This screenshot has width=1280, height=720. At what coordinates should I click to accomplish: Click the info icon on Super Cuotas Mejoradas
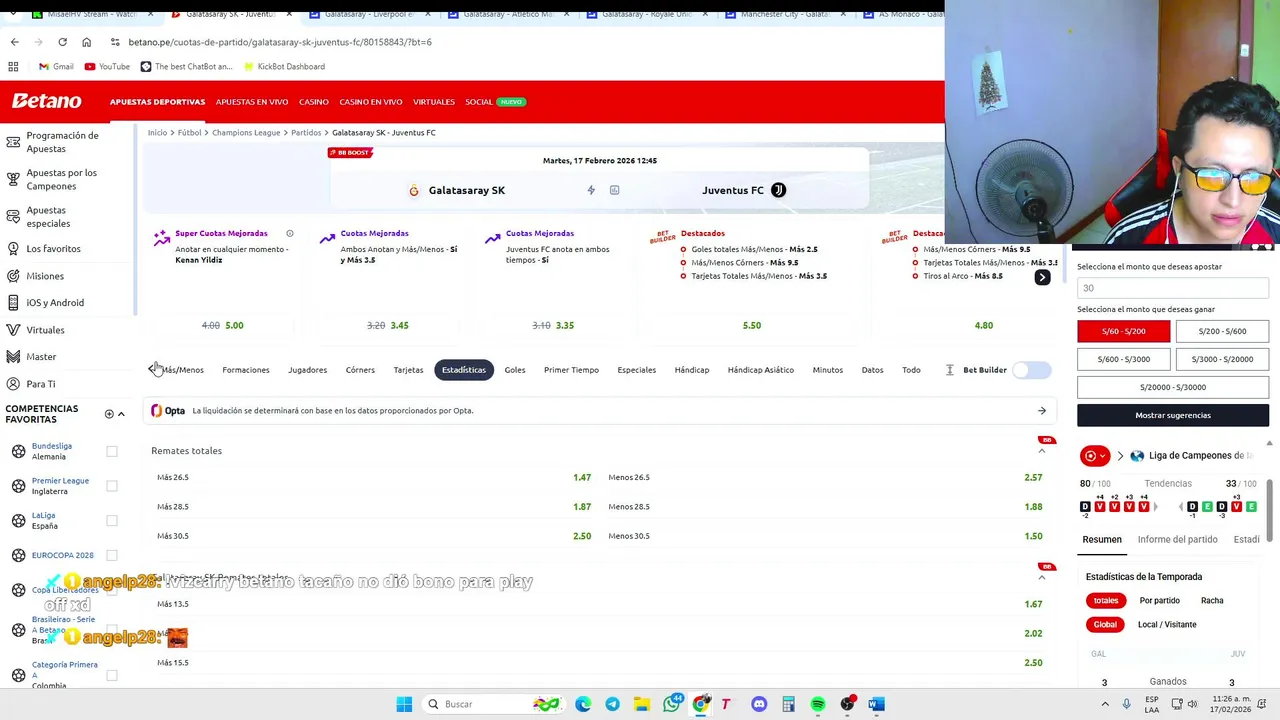coord(290,233)
